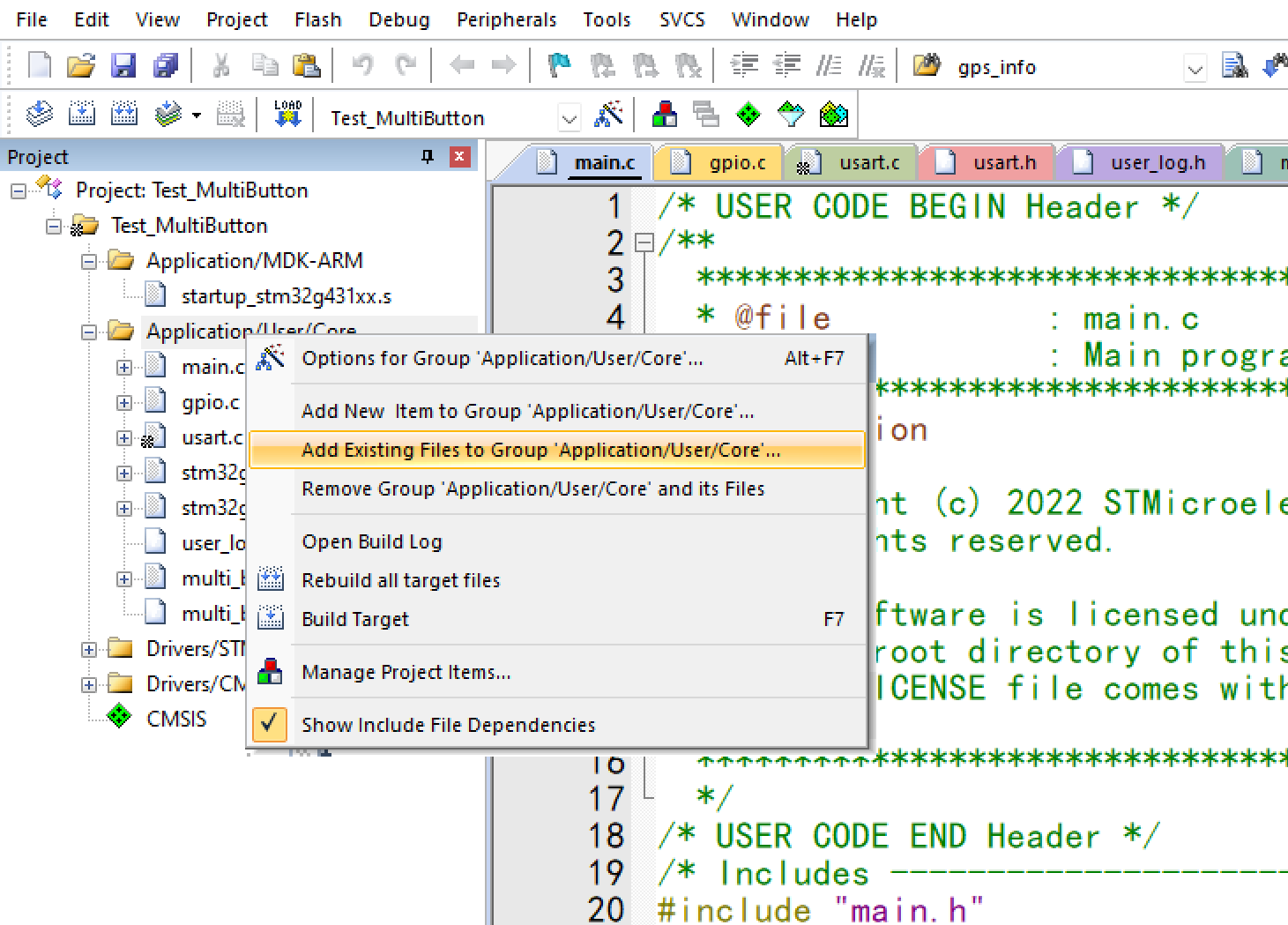Paste using the clipboard icon

click(x=306, y=66)
